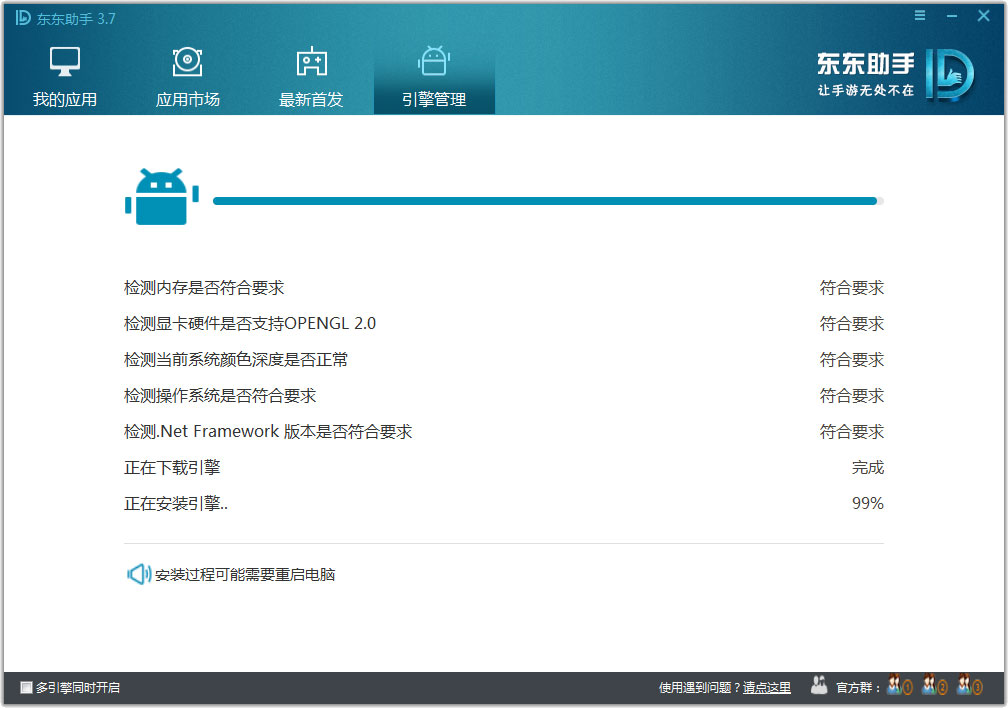Image resolution: width=1008 pixels, height=708 pixels.
Task: Click the engine install progress bar
Action: 548,201
